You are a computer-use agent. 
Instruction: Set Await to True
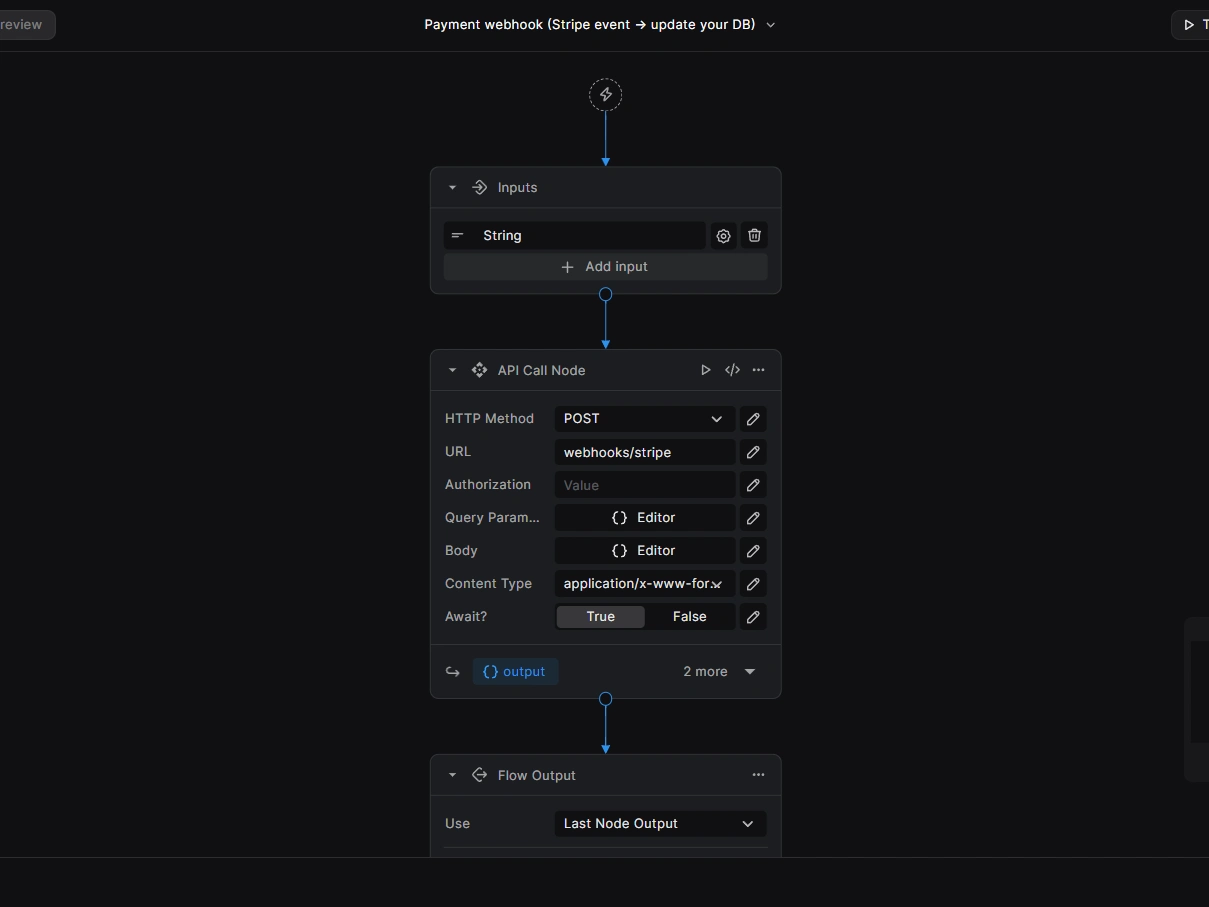click(600, 617)
